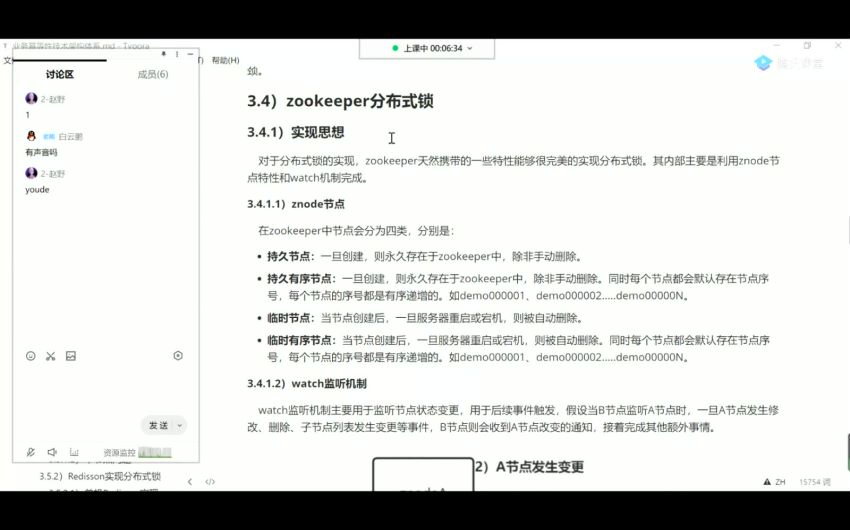850x530 pixels.
Task: Click chat message text youde
Action: click(37, 190)
